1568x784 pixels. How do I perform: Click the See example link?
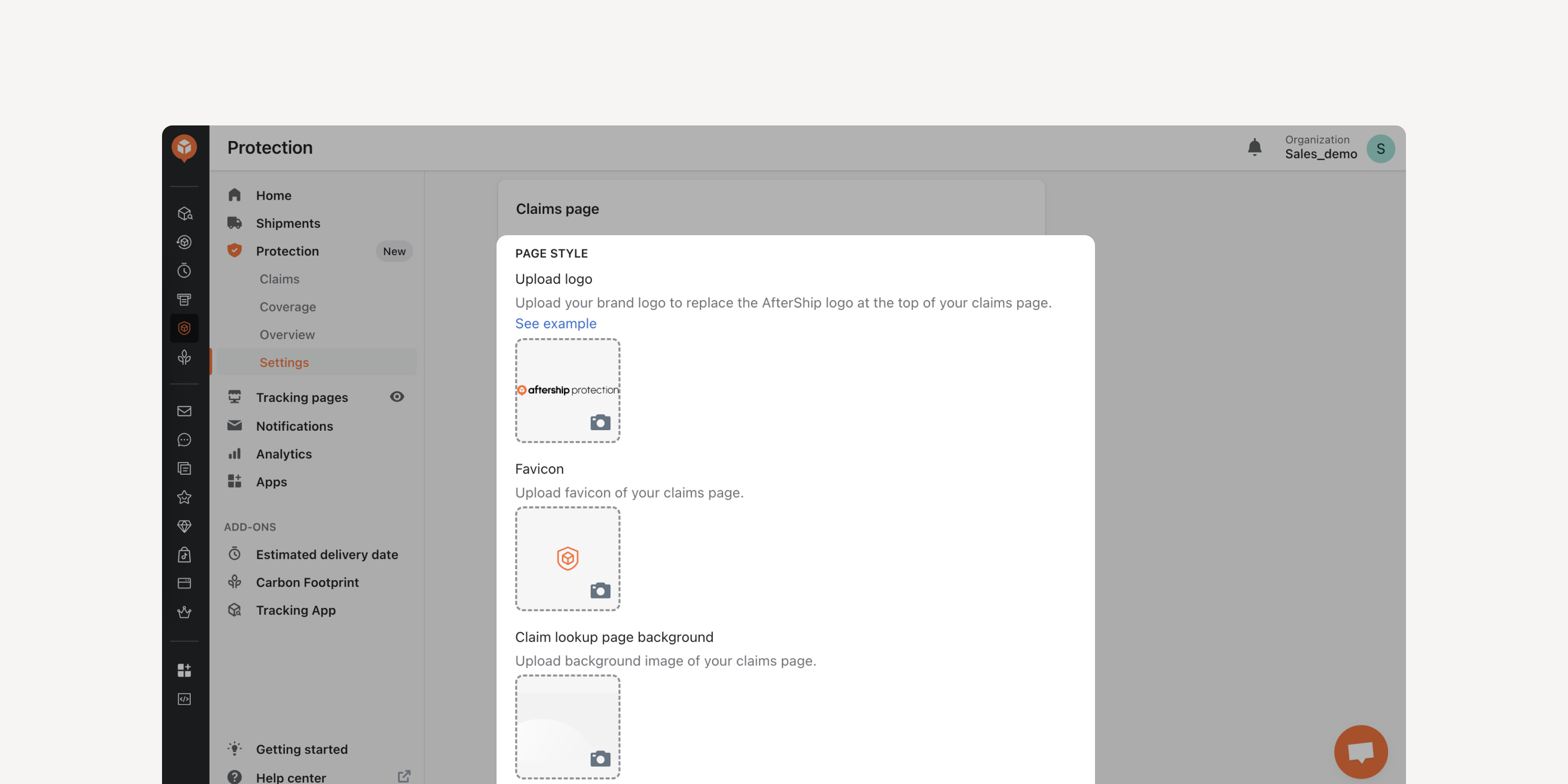click(x=556, y=324)
